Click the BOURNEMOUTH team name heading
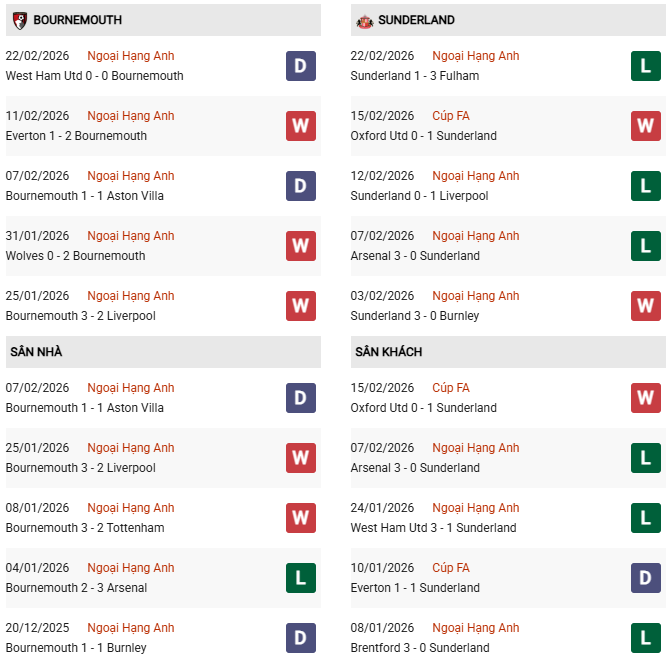This screenshot has width=669, height=663. (78, 20)
